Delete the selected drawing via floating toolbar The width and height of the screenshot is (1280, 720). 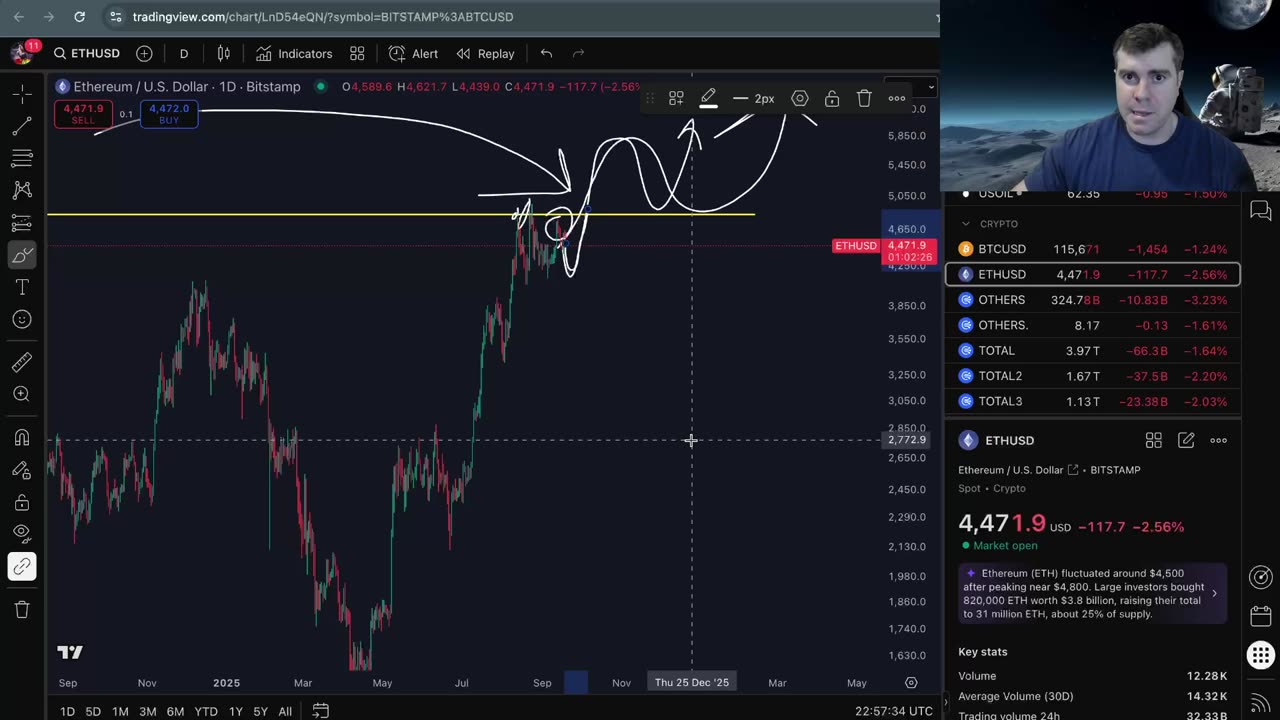click(864, 98)
